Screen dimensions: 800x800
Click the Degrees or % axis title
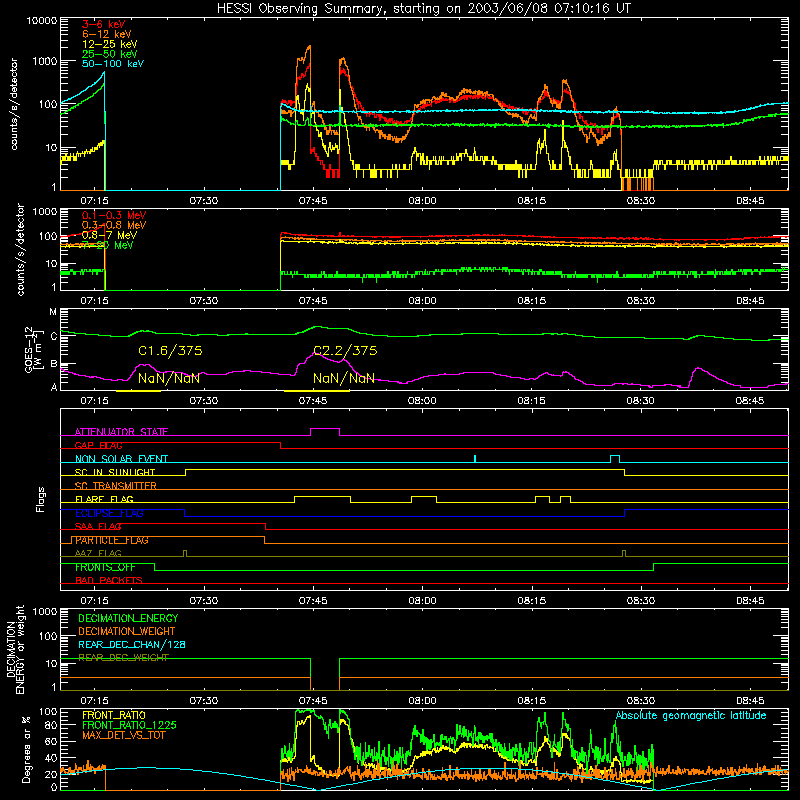click(x=26, y=750)
